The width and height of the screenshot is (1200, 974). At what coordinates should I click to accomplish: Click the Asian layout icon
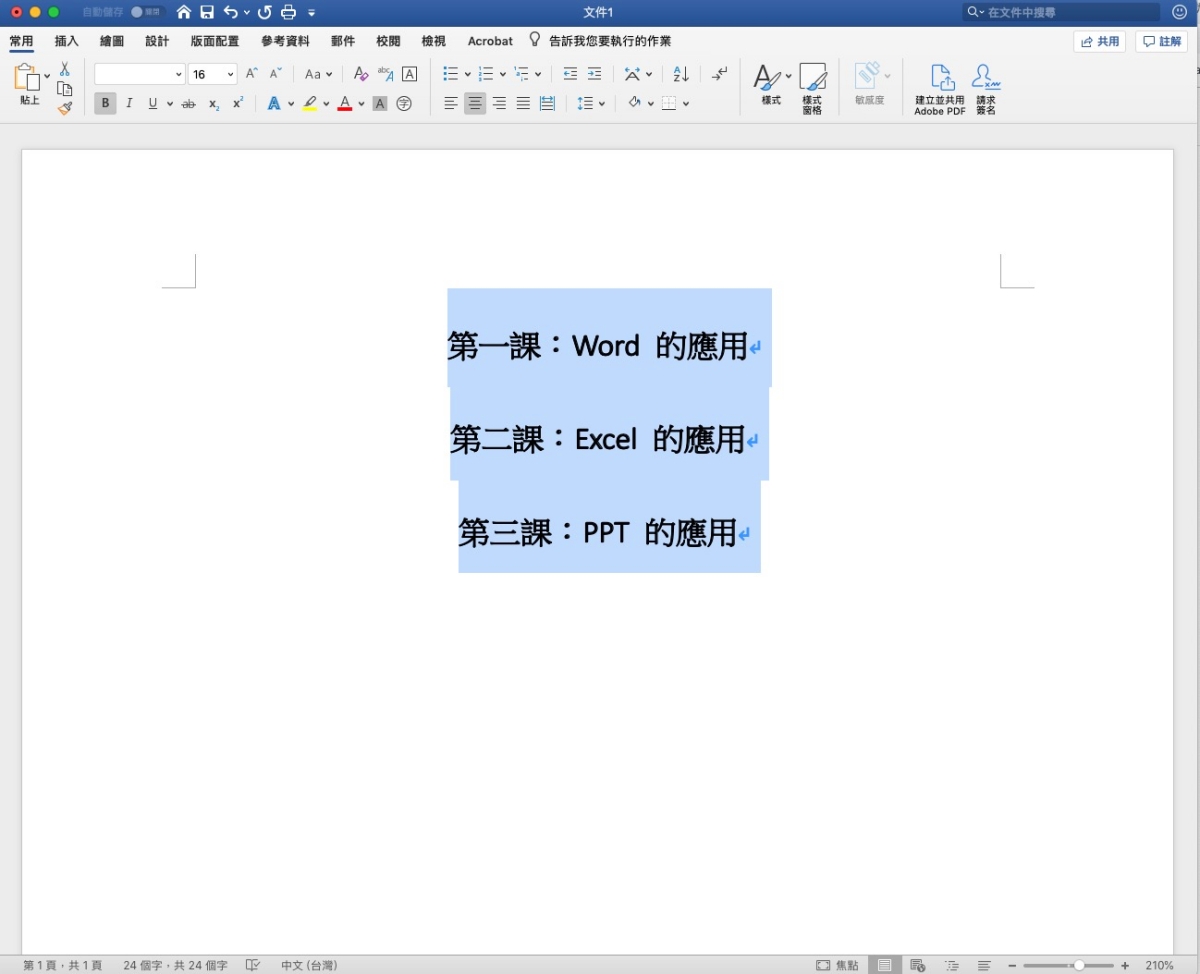(632, 74)
